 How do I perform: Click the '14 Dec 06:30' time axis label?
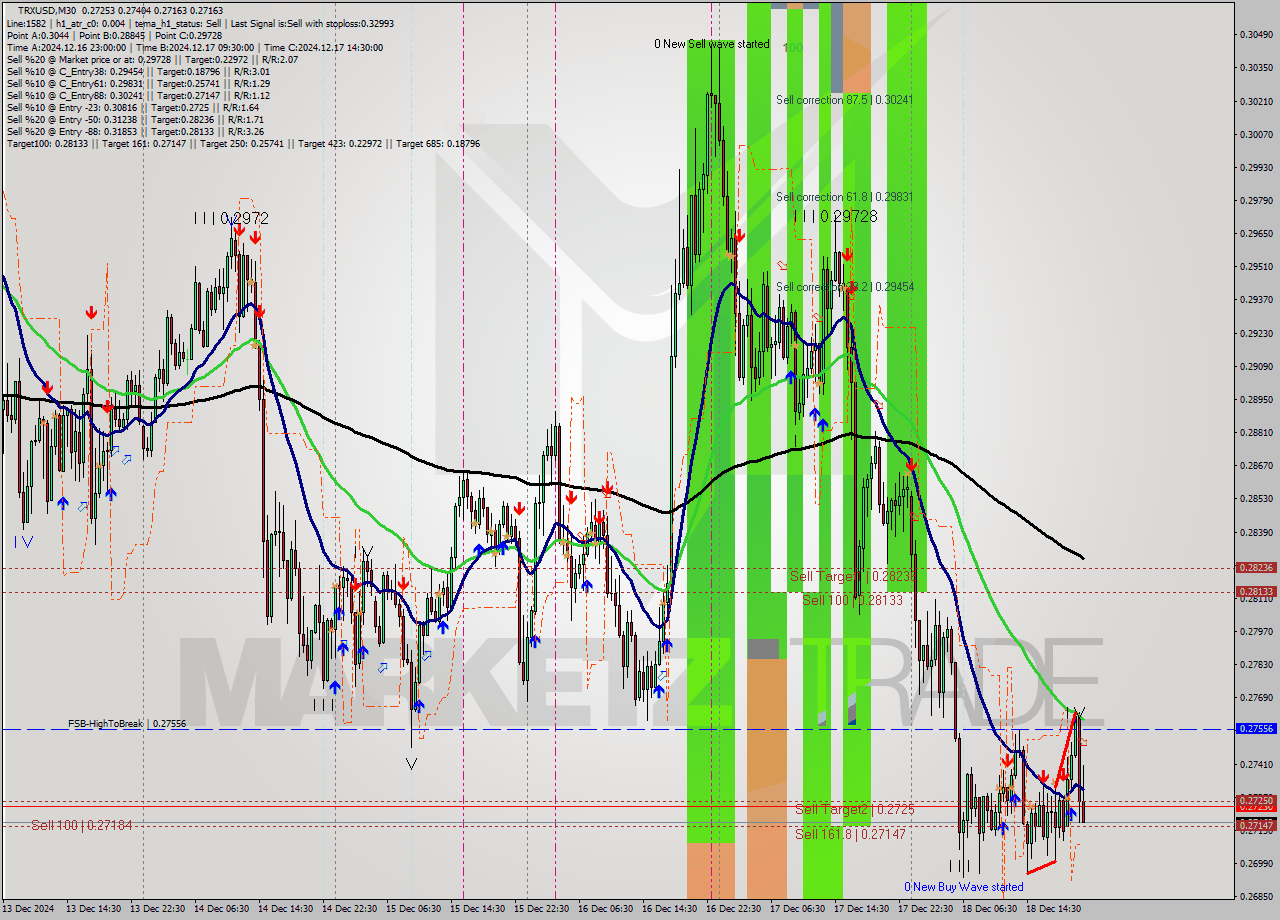pos(221,909)
